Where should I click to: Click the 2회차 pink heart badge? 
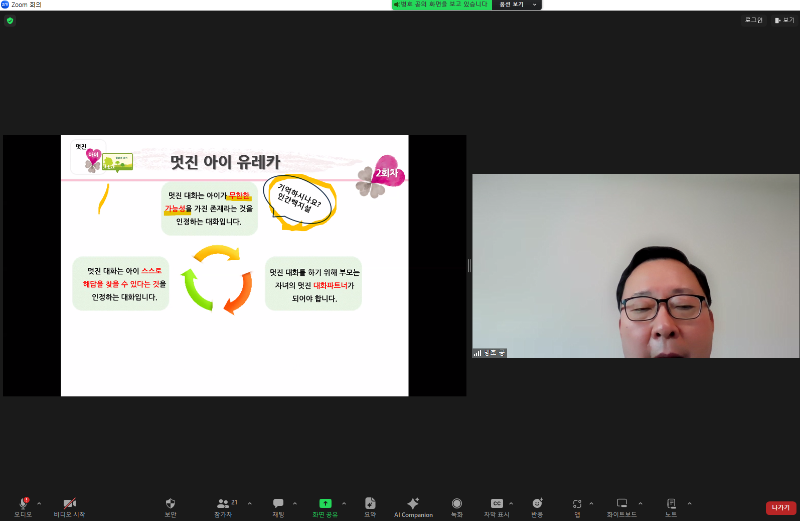click(388, 172)
